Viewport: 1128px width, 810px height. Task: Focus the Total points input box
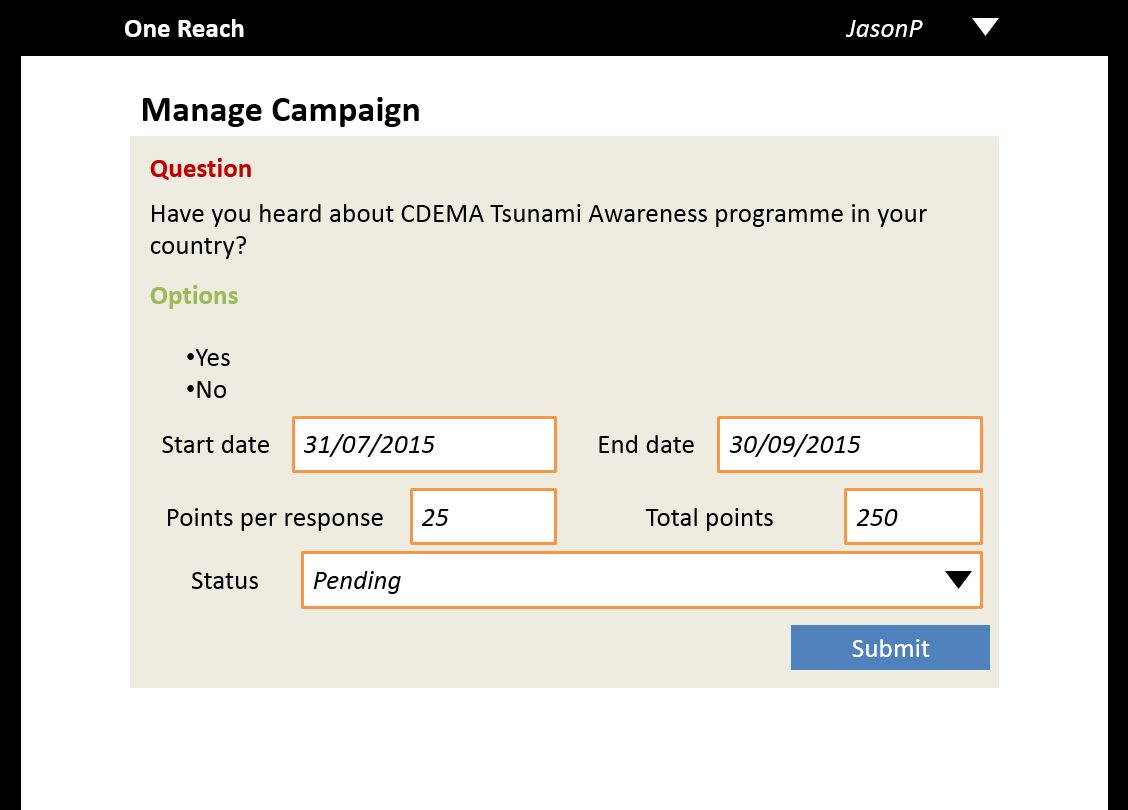coord(912,517)
